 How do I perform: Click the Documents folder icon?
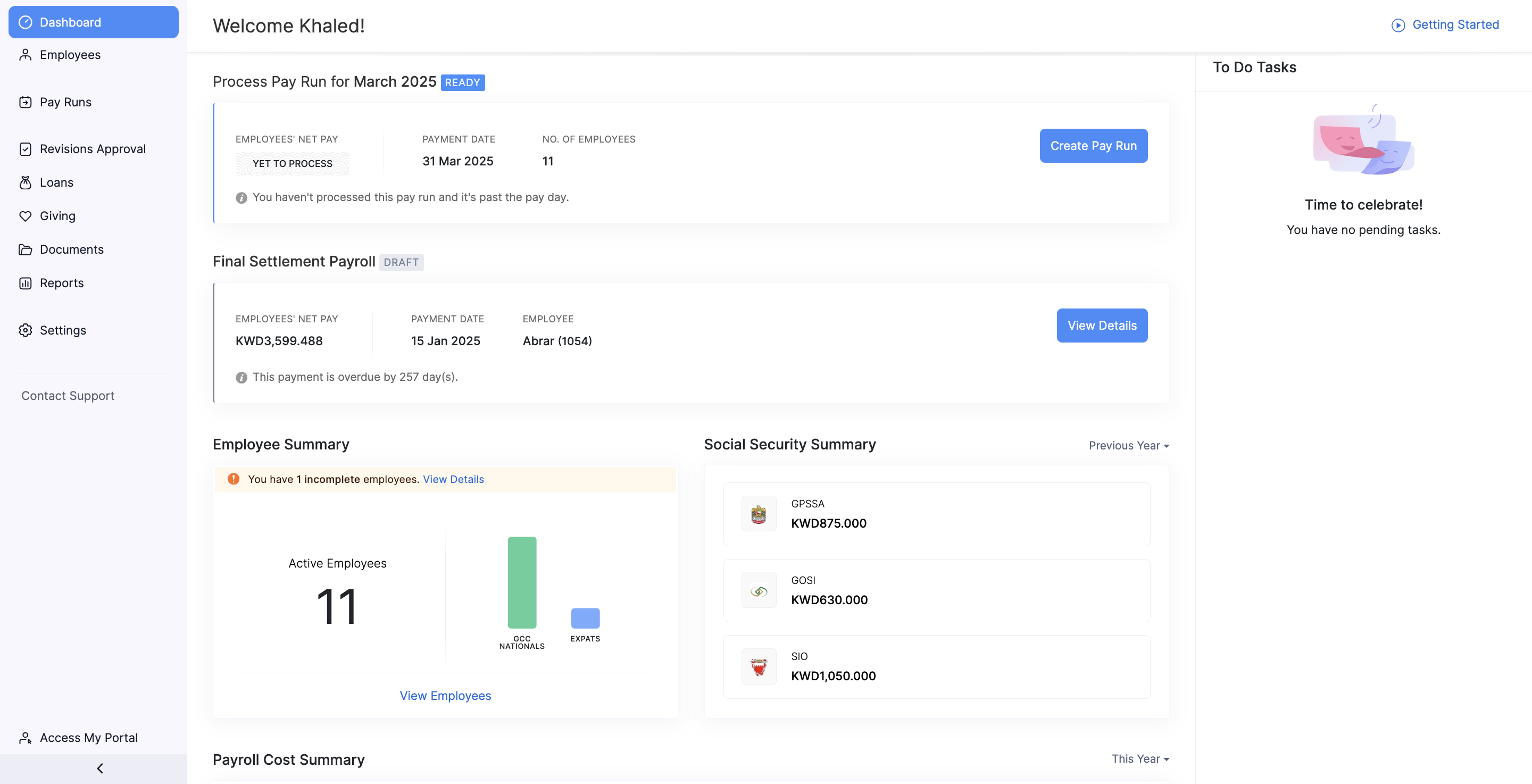[25, 250]
